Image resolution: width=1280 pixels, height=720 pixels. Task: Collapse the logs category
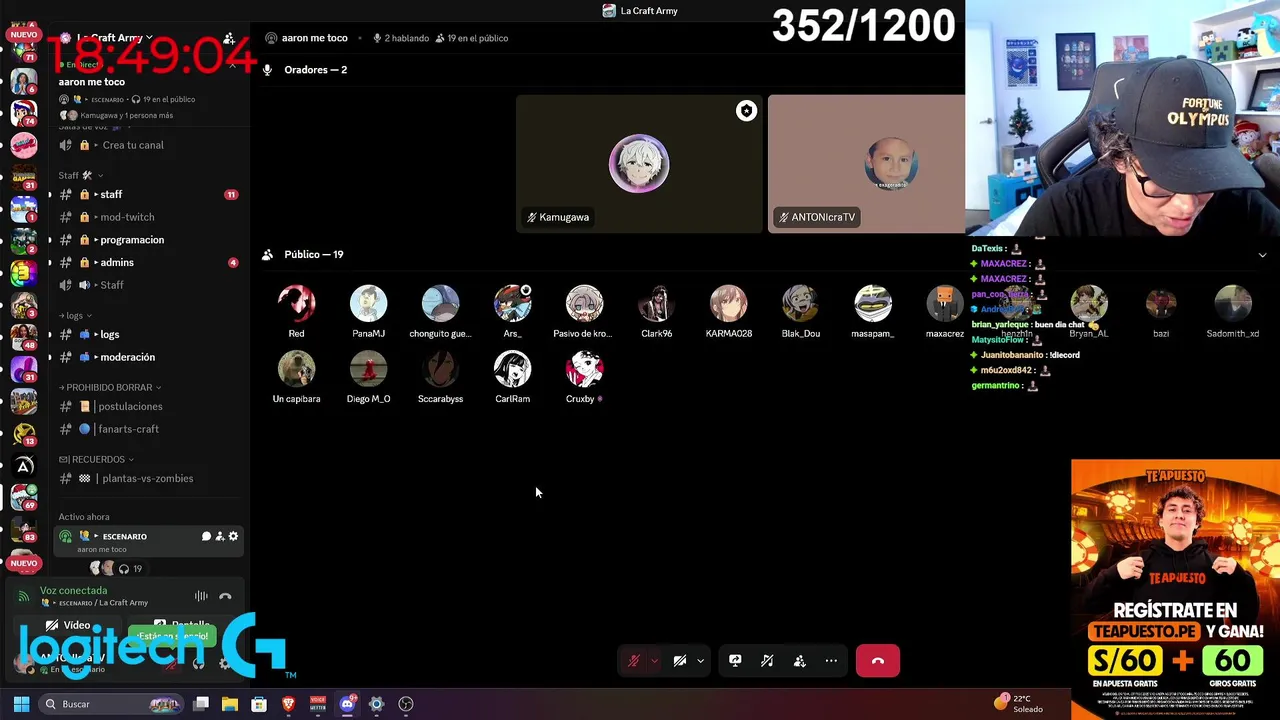[76, 315]
